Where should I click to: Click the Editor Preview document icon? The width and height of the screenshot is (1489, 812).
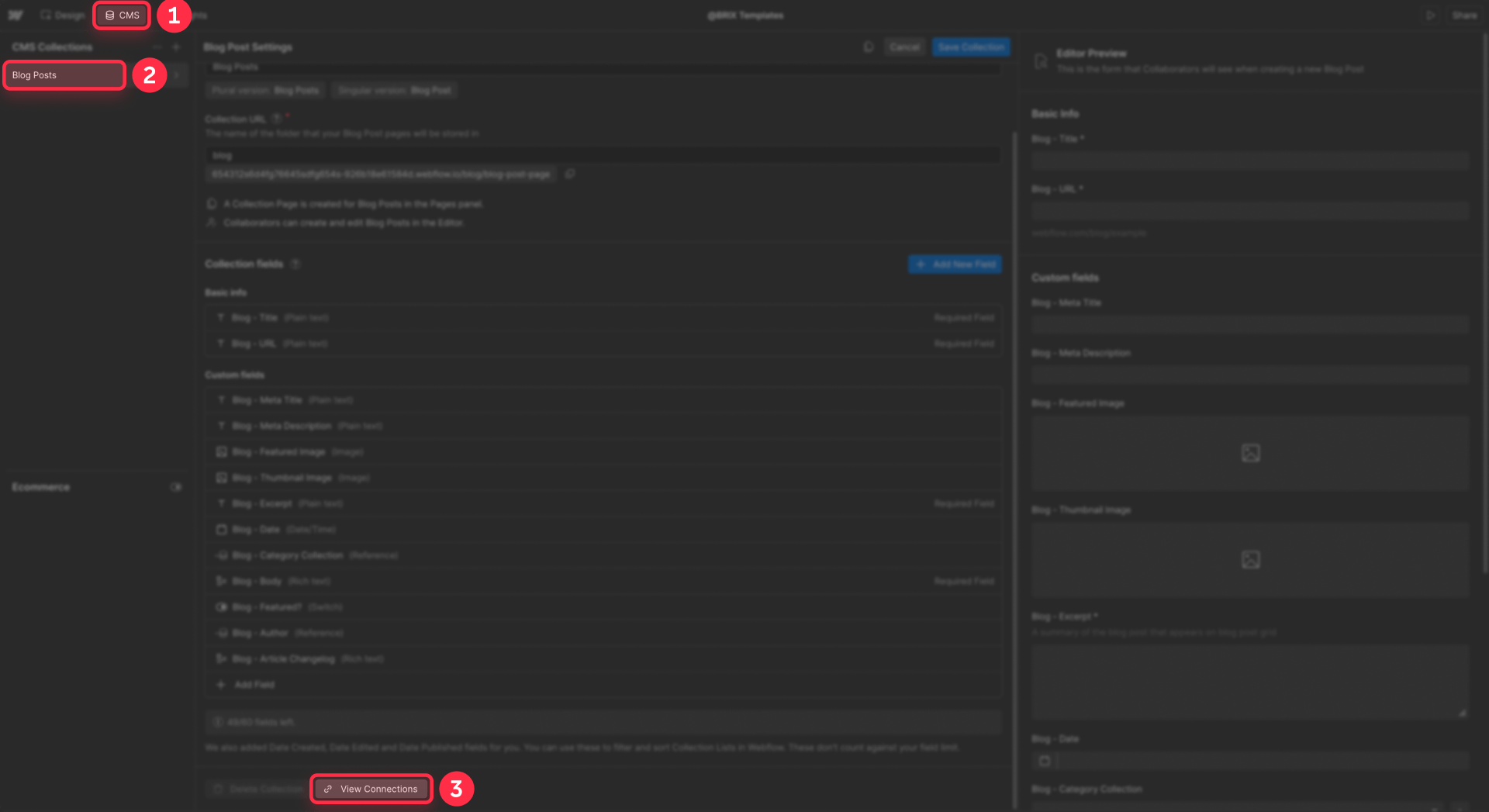(1041, 60)
